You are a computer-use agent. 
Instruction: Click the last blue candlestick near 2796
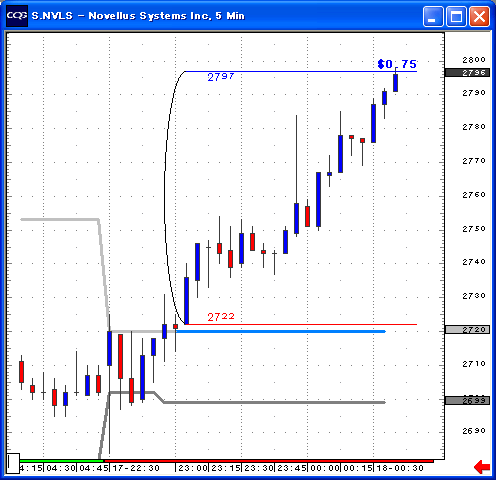coord(395,83)
